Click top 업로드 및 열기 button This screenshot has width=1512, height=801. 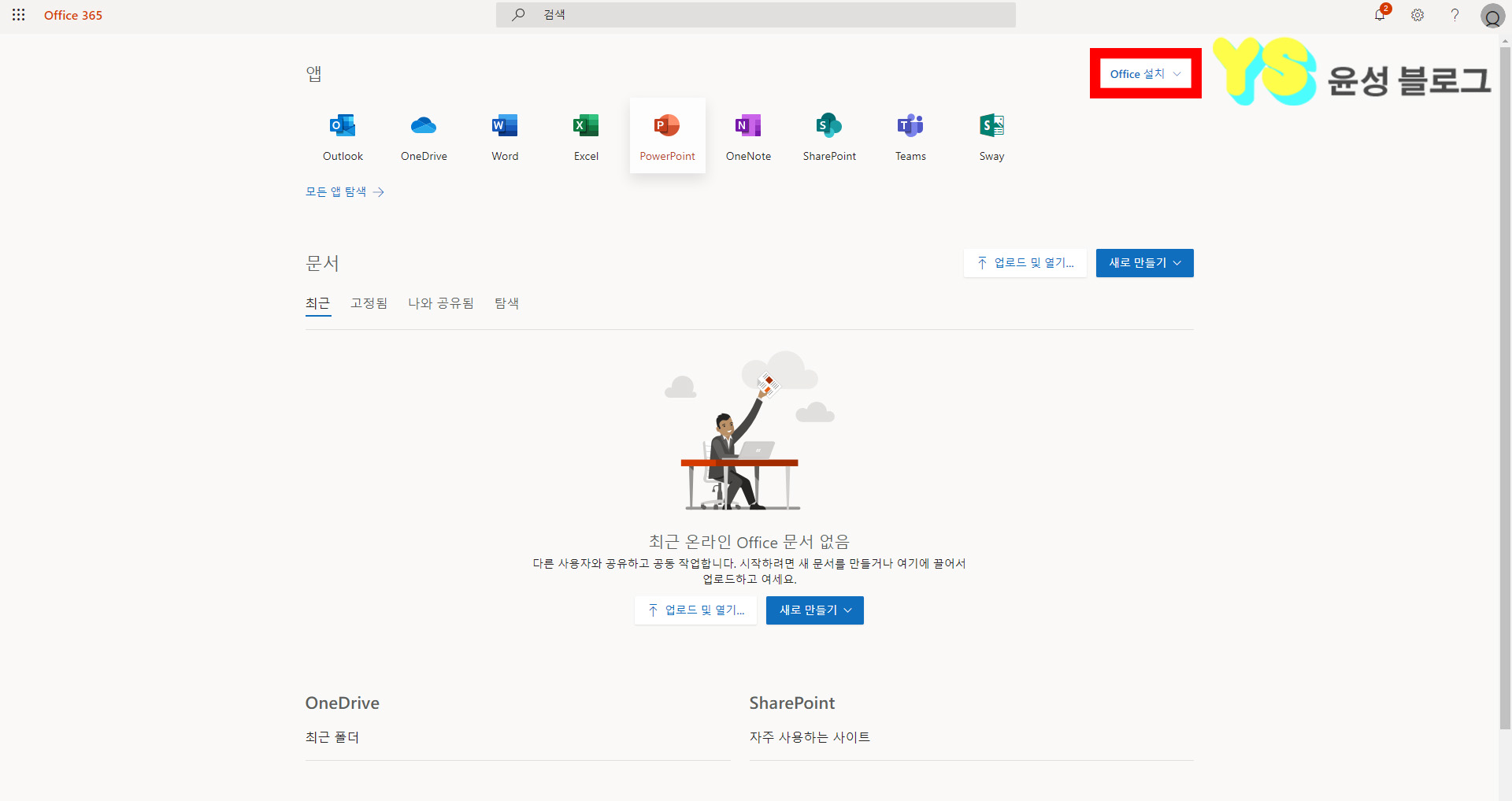[x=1025, y=263]
